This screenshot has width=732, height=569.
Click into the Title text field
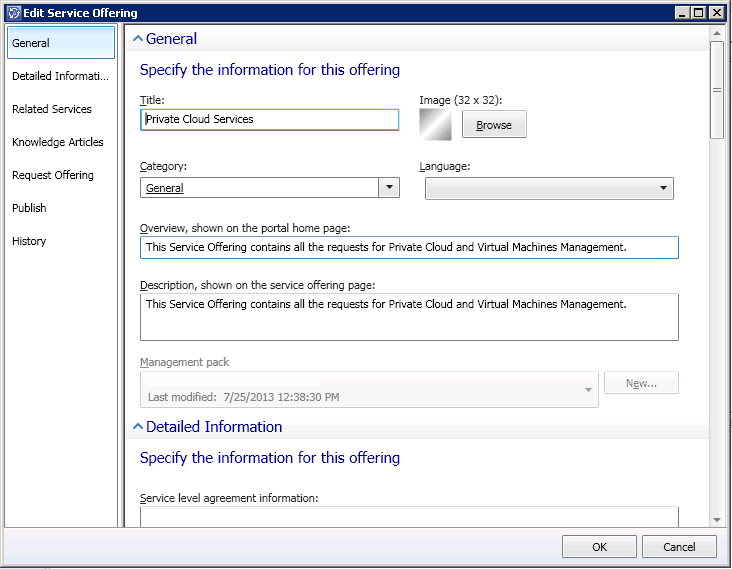point(270,119)
